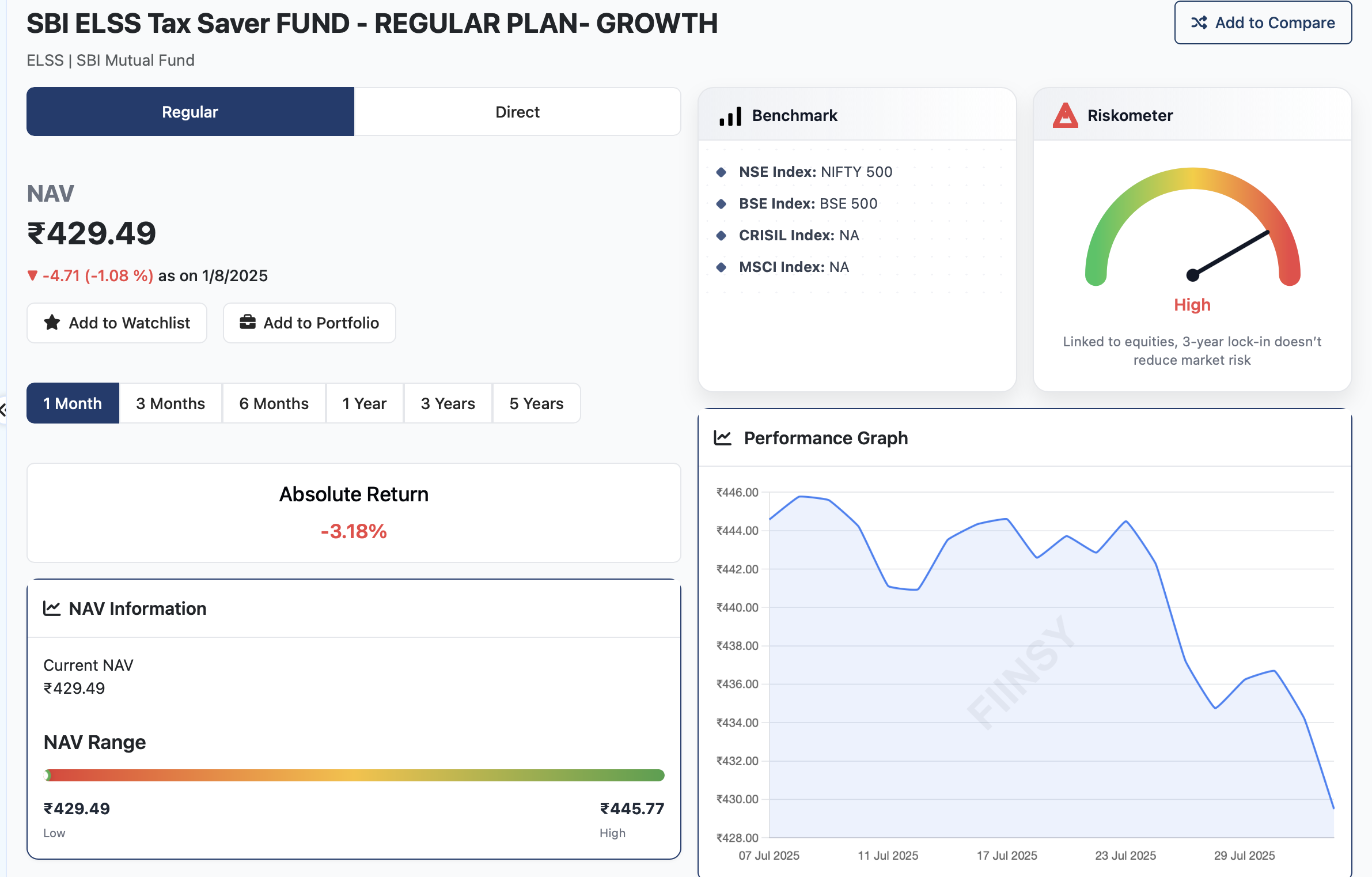The width and height of the screenshot is (1372, 877).
Task: Click the diamond bullet beside CRISIL Index
Action: coord(721,236)
